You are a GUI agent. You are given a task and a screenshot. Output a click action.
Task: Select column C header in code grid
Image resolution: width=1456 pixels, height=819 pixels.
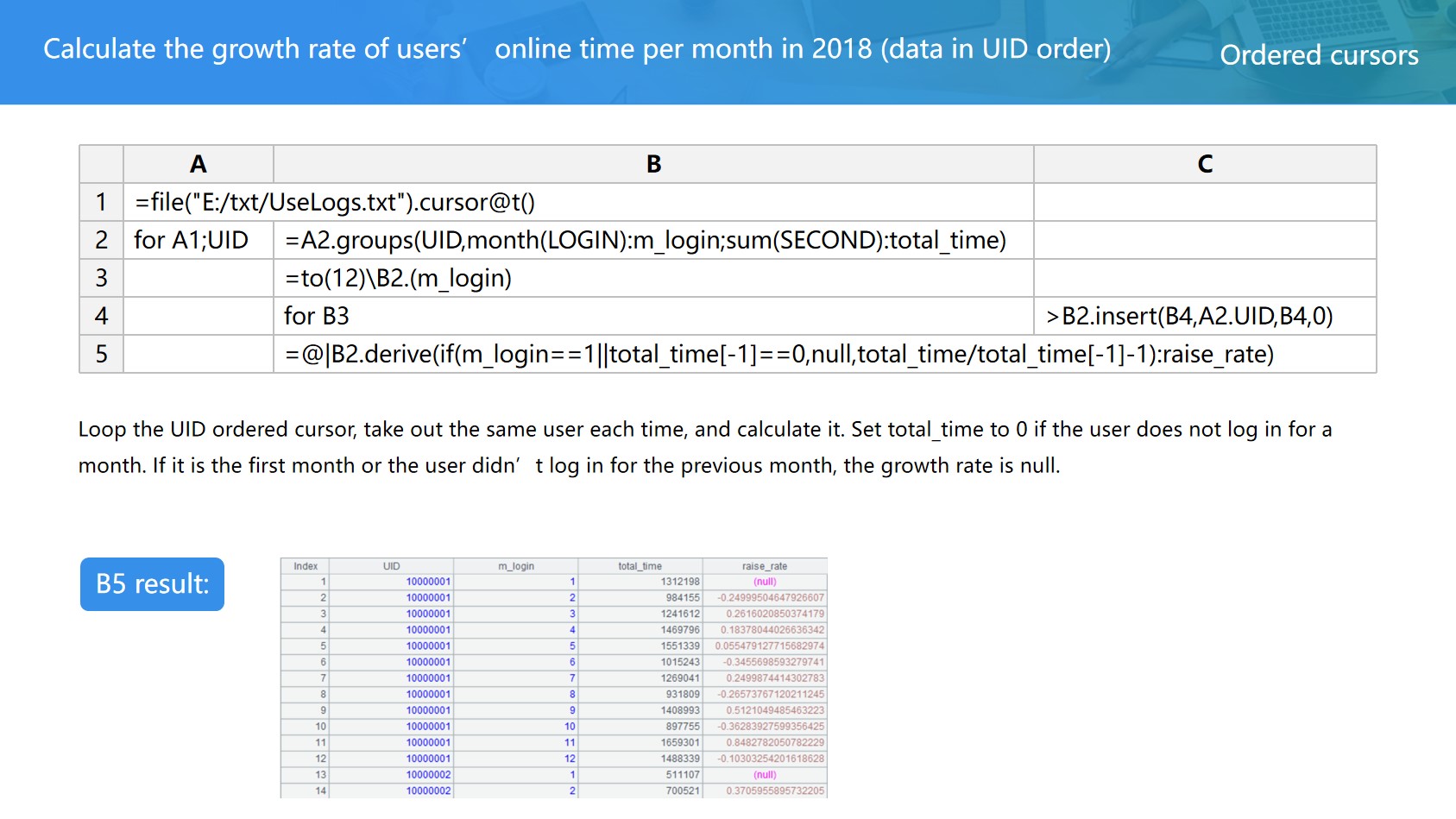1204,164
